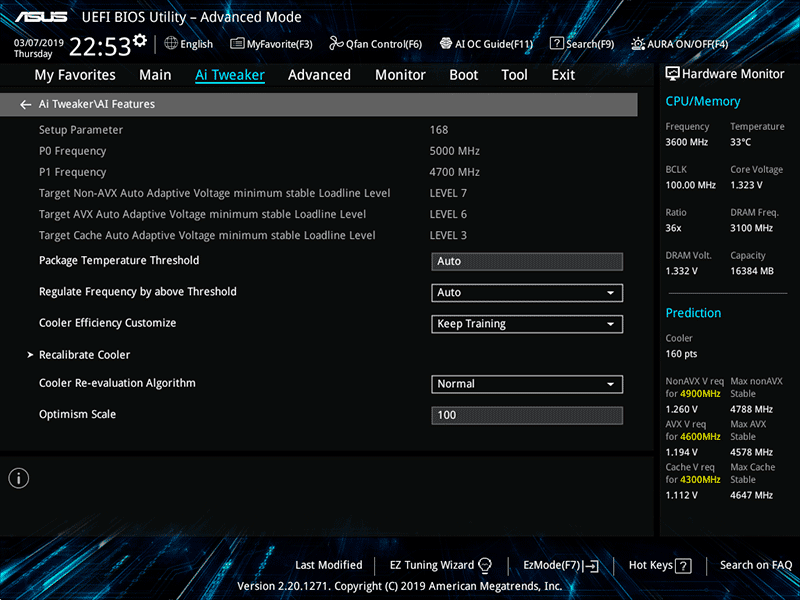Click the gear icon beside the clock
Viewport: 800px width, 600px height.
tap(140, 40)
